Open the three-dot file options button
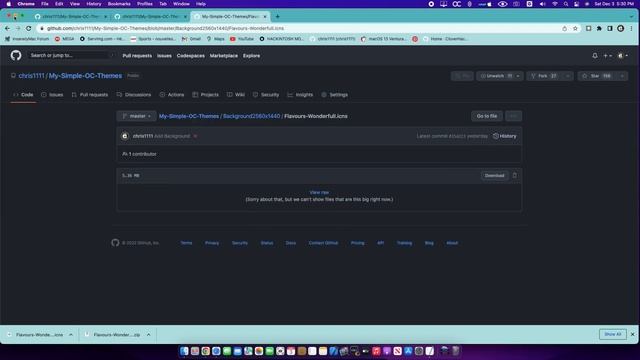The height and width of the screenshot is (360, 640). pos(513,116)
